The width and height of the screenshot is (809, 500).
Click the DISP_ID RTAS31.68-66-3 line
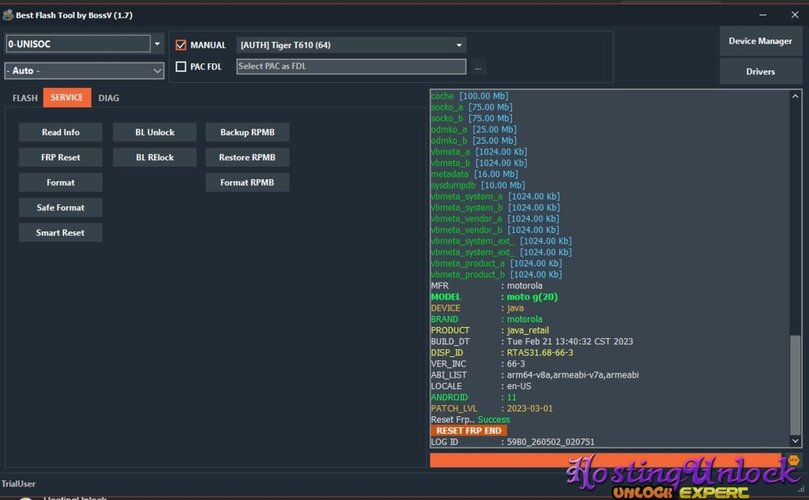pos(502,352)
